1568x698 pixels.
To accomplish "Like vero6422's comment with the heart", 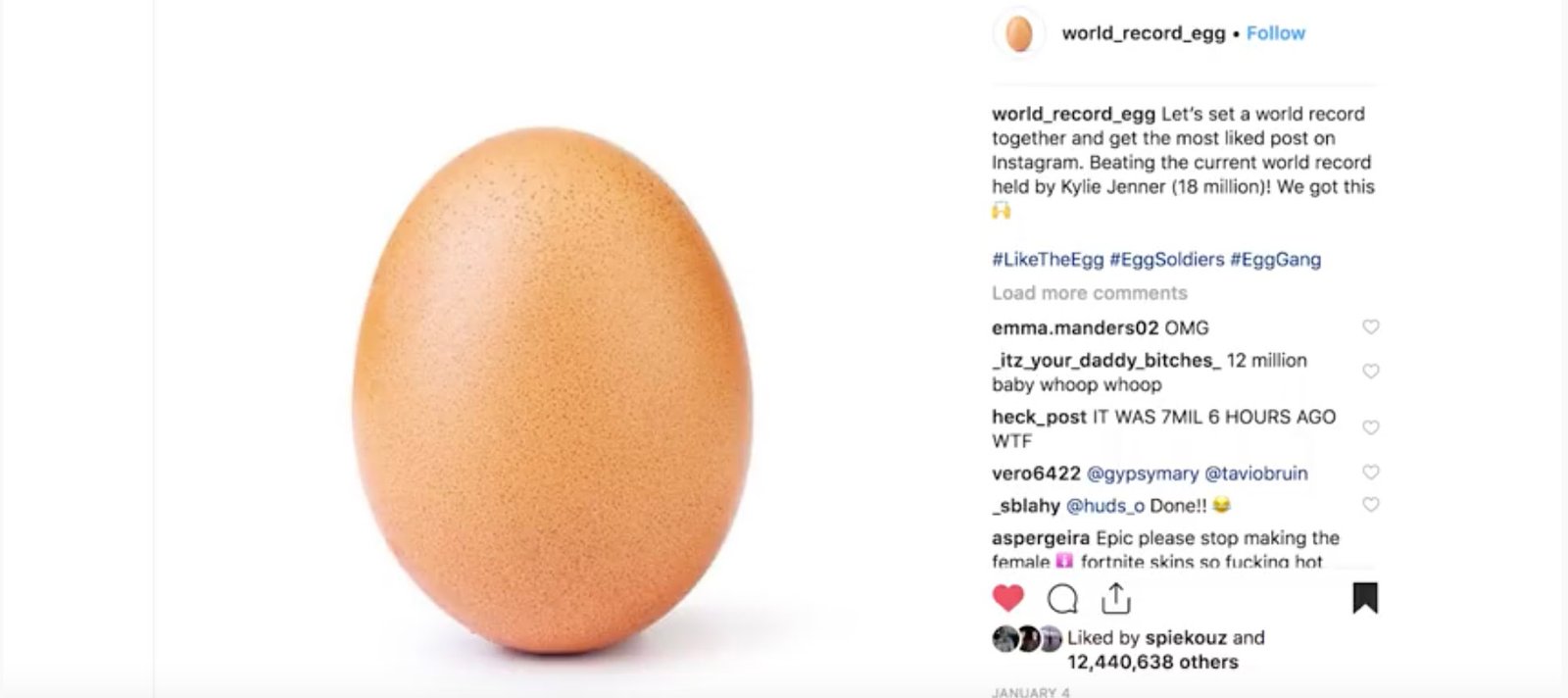I will point(1371,473).
